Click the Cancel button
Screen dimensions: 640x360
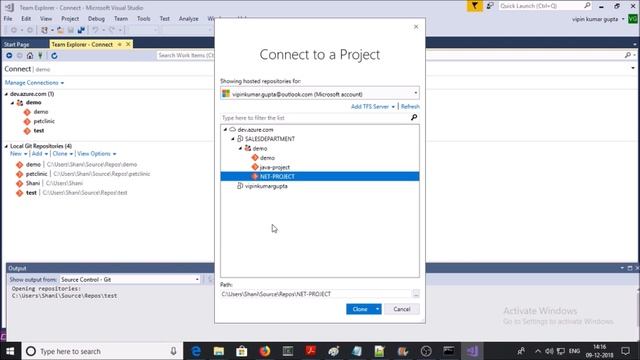point(402,309)
